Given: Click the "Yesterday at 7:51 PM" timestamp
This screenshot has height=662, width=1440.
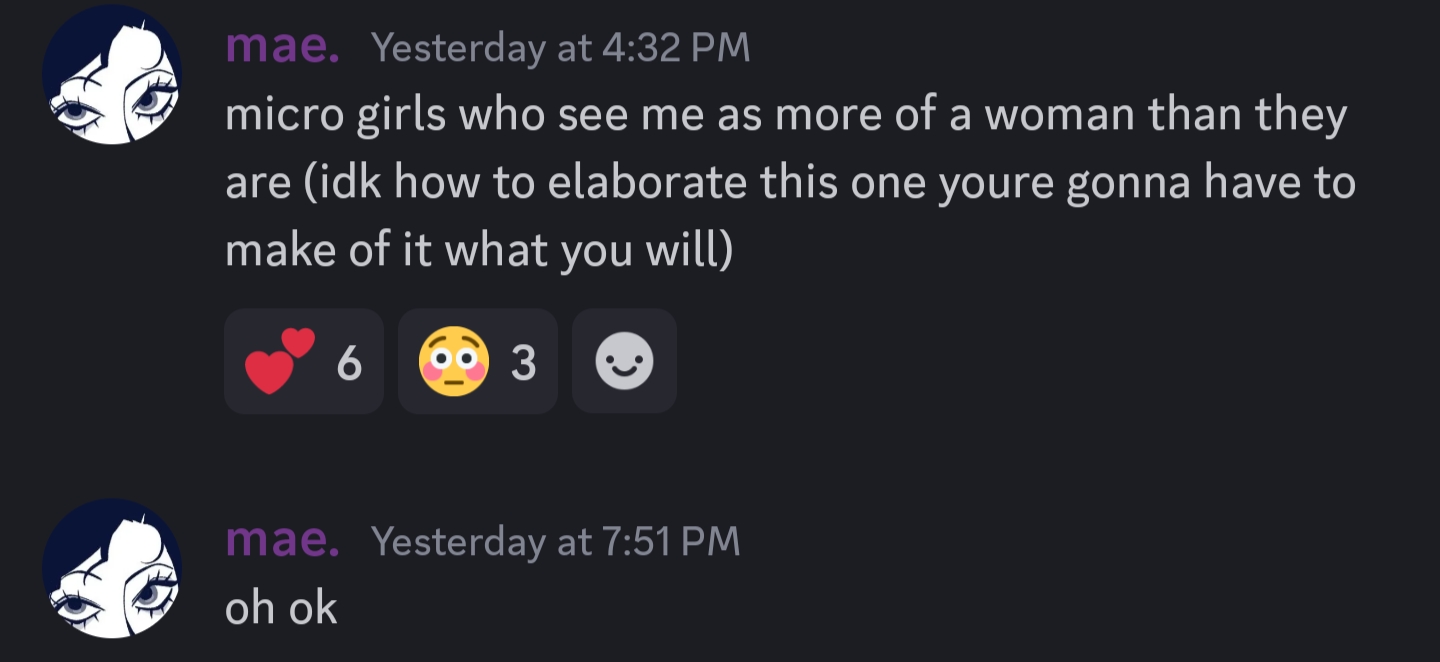Looking at the screenshot, I should [555, 541].
